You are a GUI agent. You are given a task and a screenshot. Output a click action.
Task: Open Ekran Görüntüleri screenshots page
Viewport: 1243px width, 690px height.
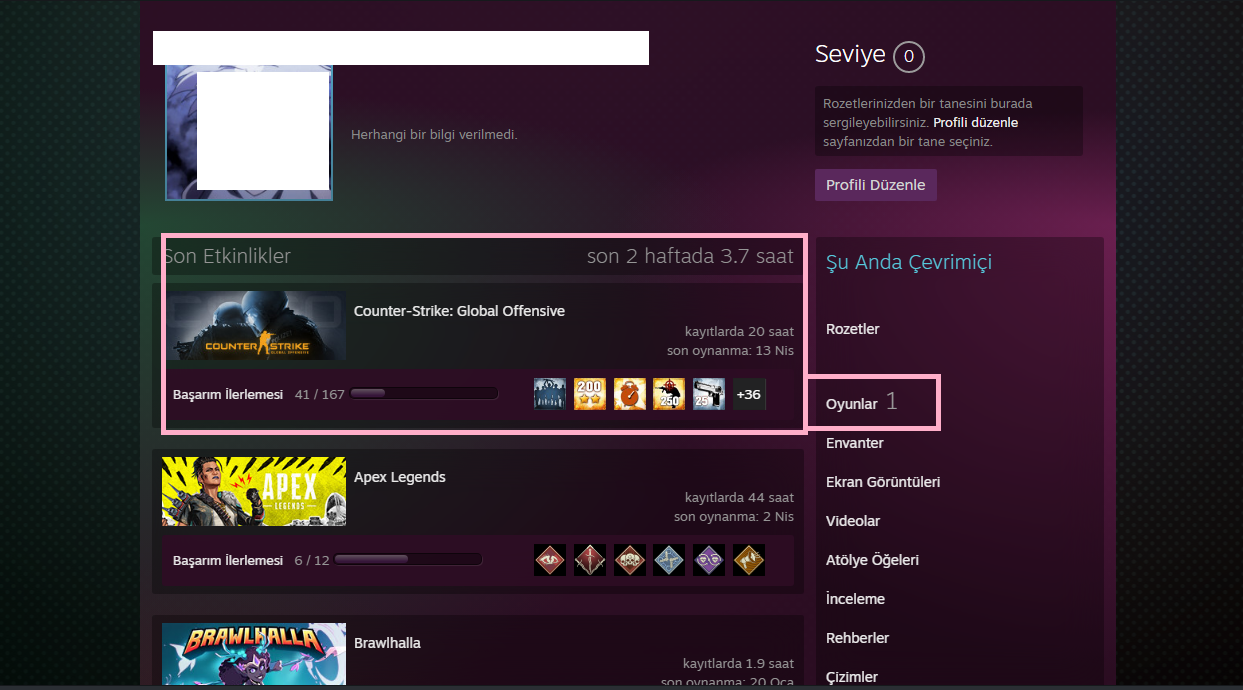[x=883, y=482]
